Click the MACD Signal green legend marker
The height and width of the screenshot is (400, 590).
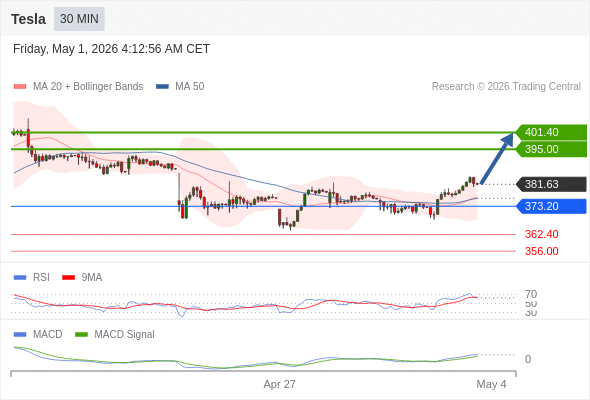(x=81, y=335)
